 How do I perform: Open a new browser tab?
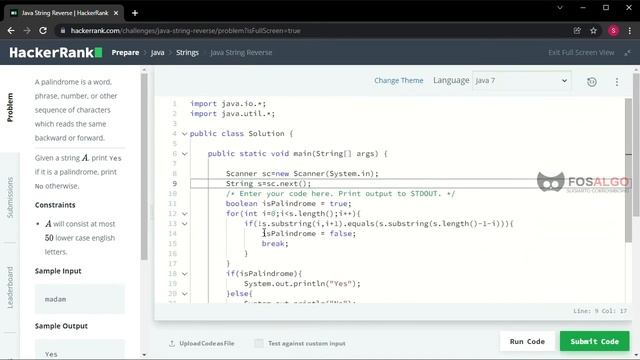point(135,13)
